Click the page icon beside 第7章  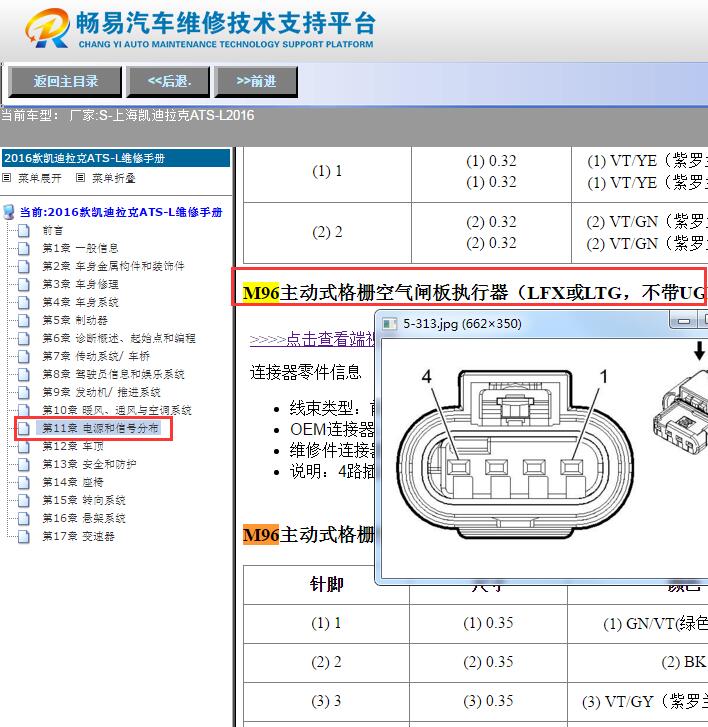(x=24, y=356)
